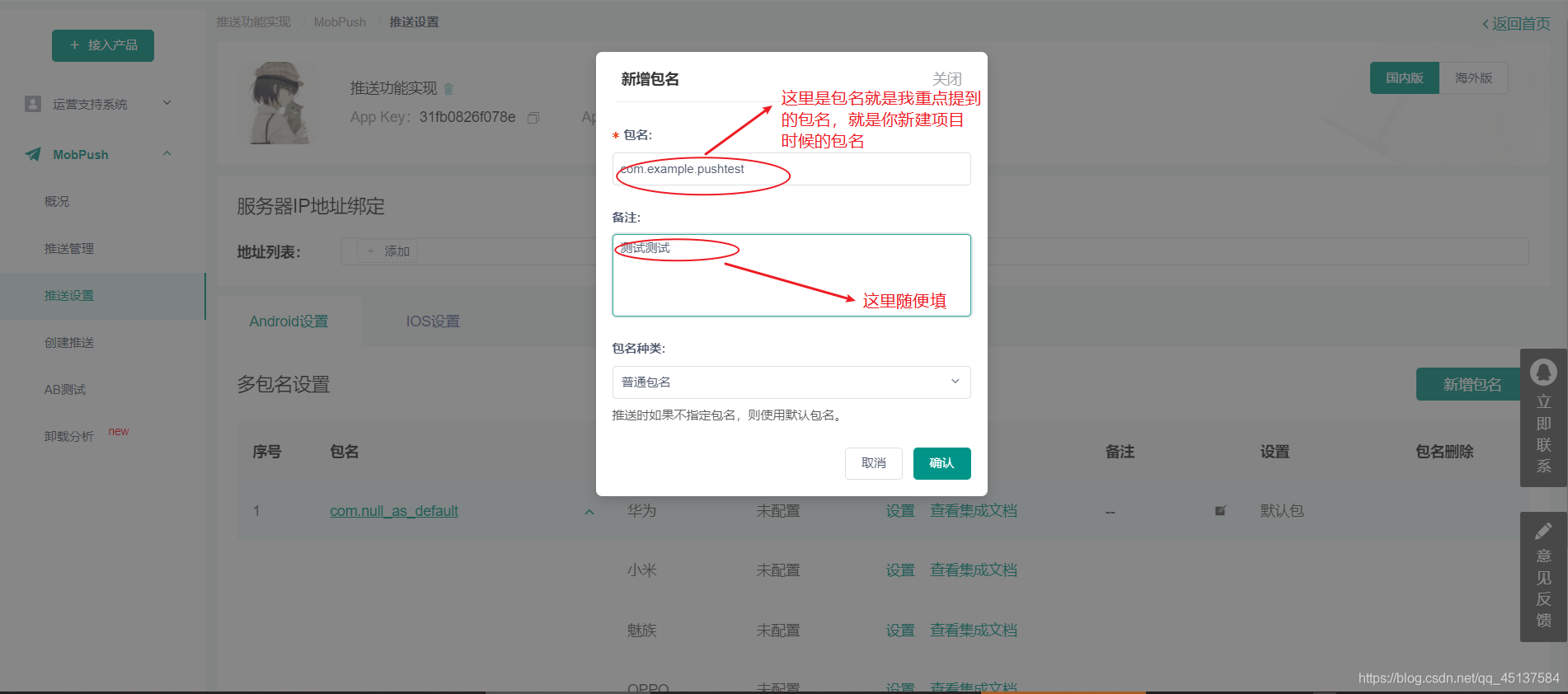Click the 备注 textarea
1568x694 pixels.
tap(791, 275)
